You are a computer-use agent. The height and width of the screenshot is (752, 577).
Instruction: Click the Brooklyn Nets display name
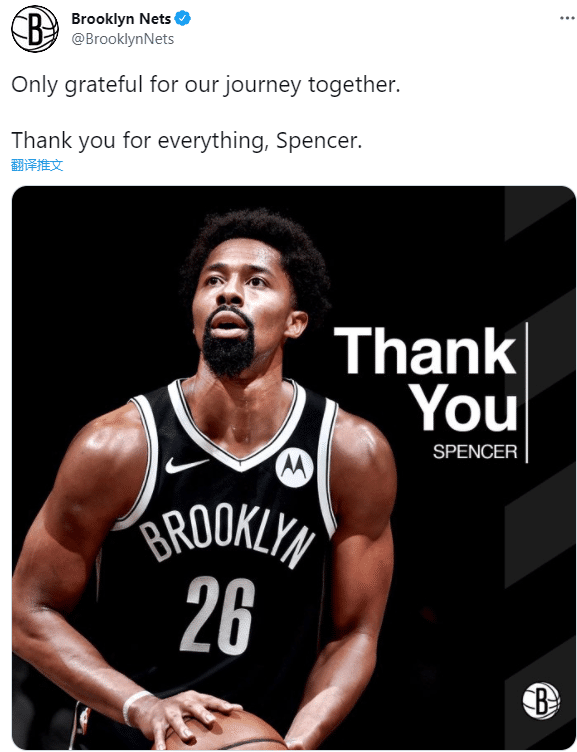coord(121,19)
